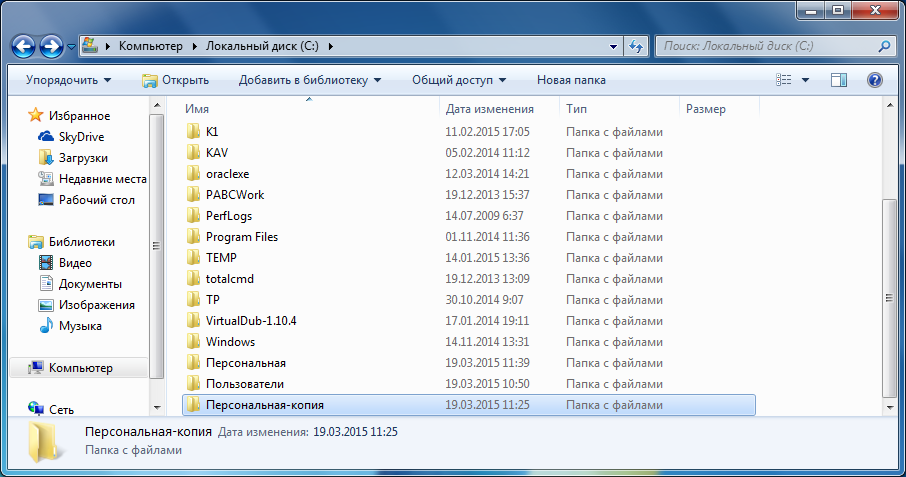
Task: Select the totalcmd folder icon
Action: tap(194, 279)
